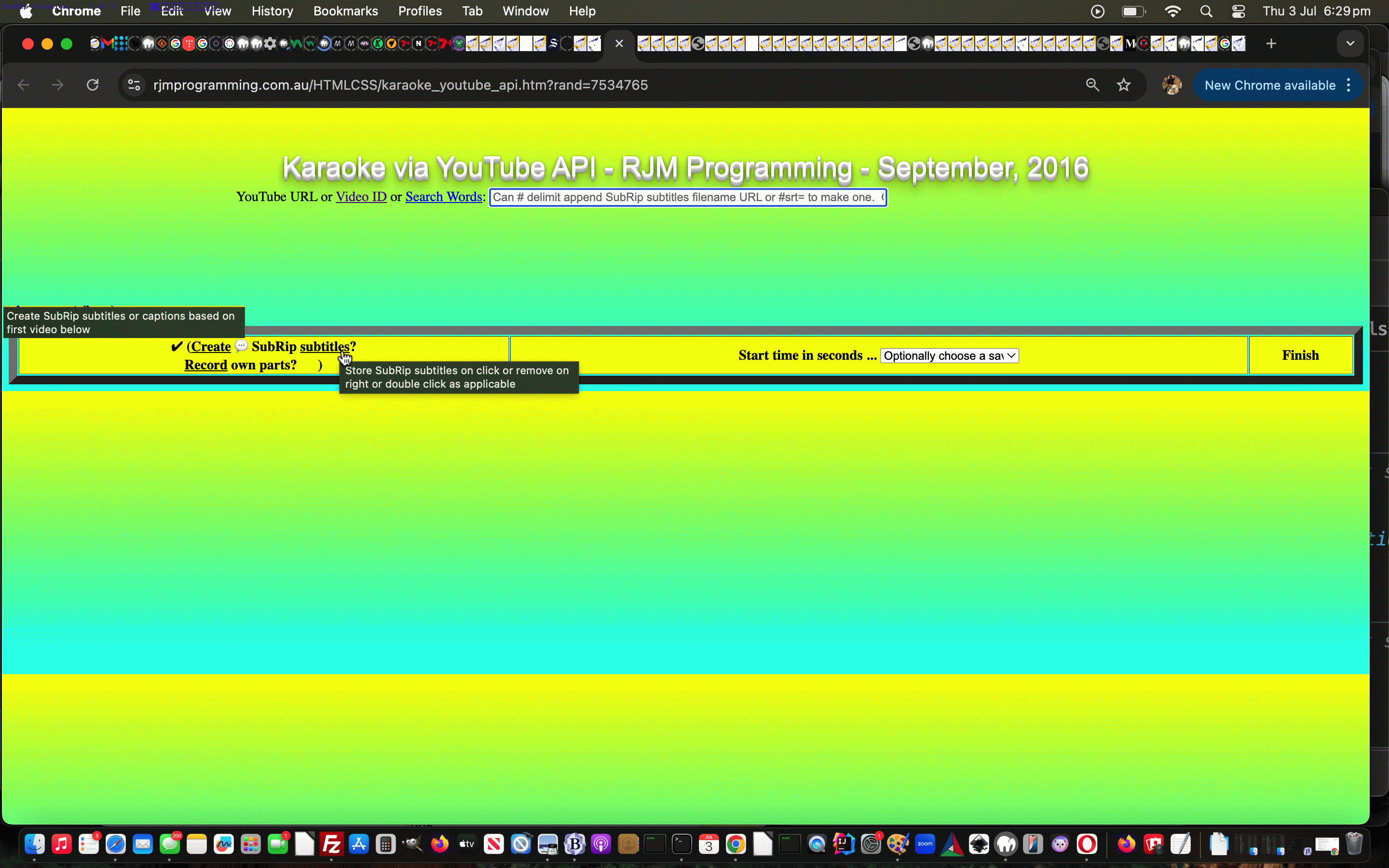Click the battery status icon
Screen dimensions: 1389x868
point(1133,11)
